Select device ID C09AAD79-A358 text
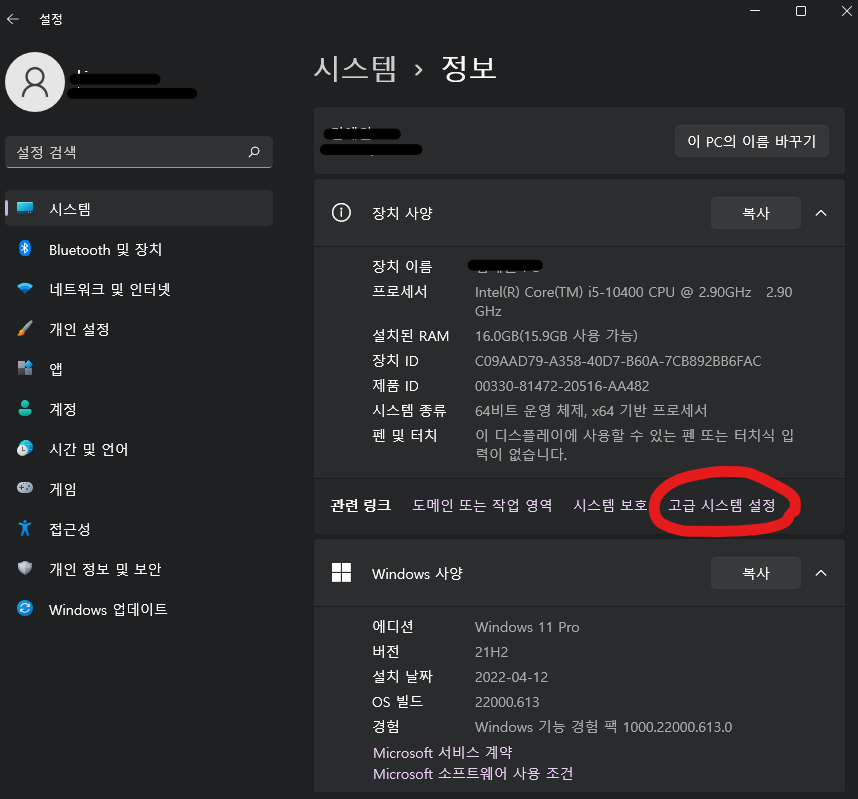858x799 pixels. (618, 361)
